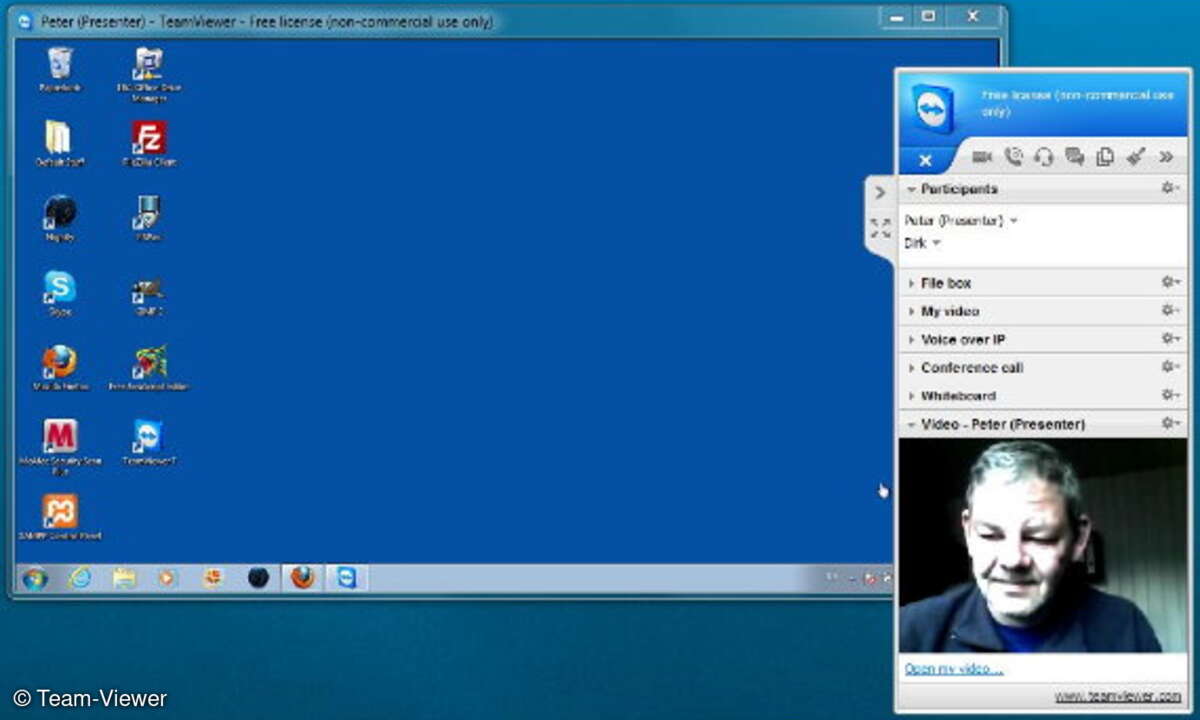Launch Internet Explorer from the remote taskbar

[80, 579]
